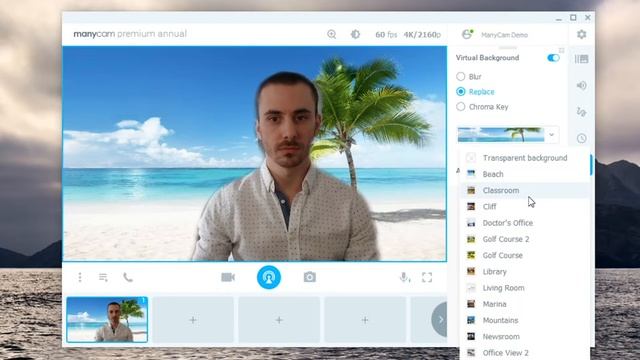The image size is (640, 360).
Task: Click the zoom magnifier icon in top bar
Action: click(331, 34)
